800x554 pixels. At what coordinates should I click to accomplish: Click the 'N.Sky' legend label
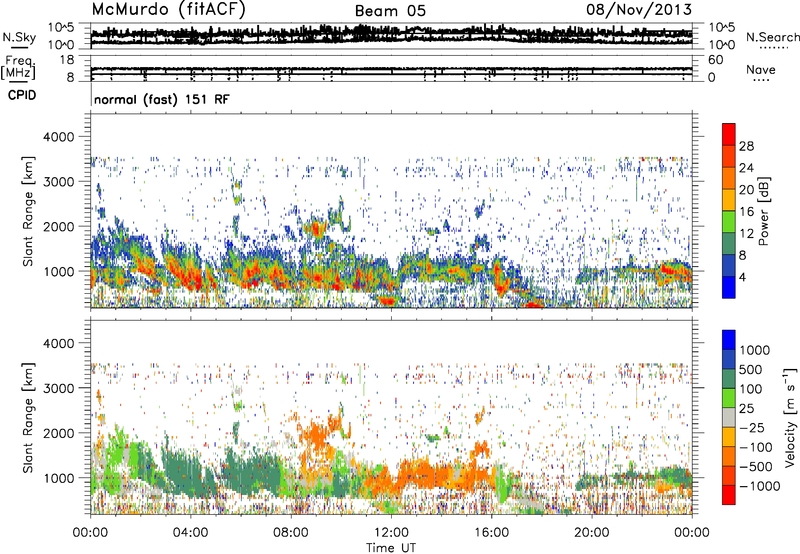(19, 37)
